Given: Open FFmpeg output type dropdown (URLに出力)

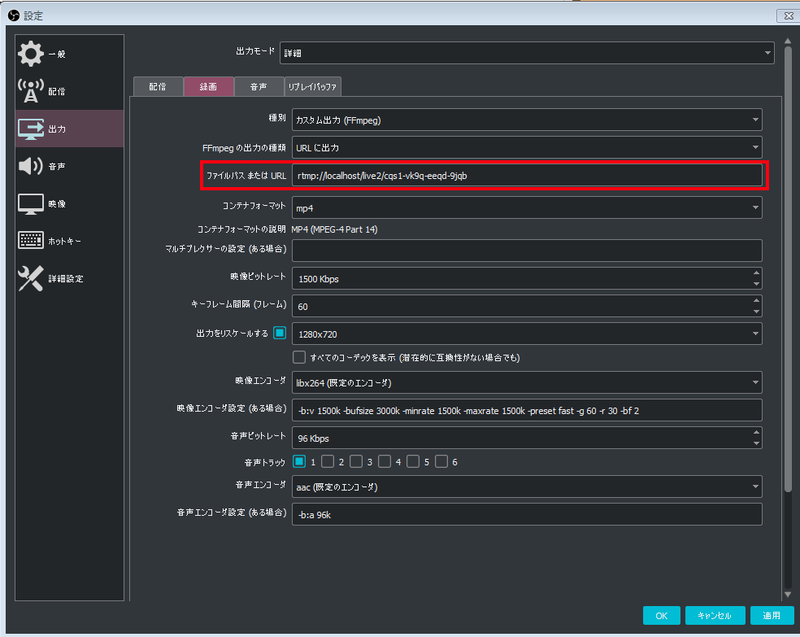Looking at the screenshot, I should (527, 148).
